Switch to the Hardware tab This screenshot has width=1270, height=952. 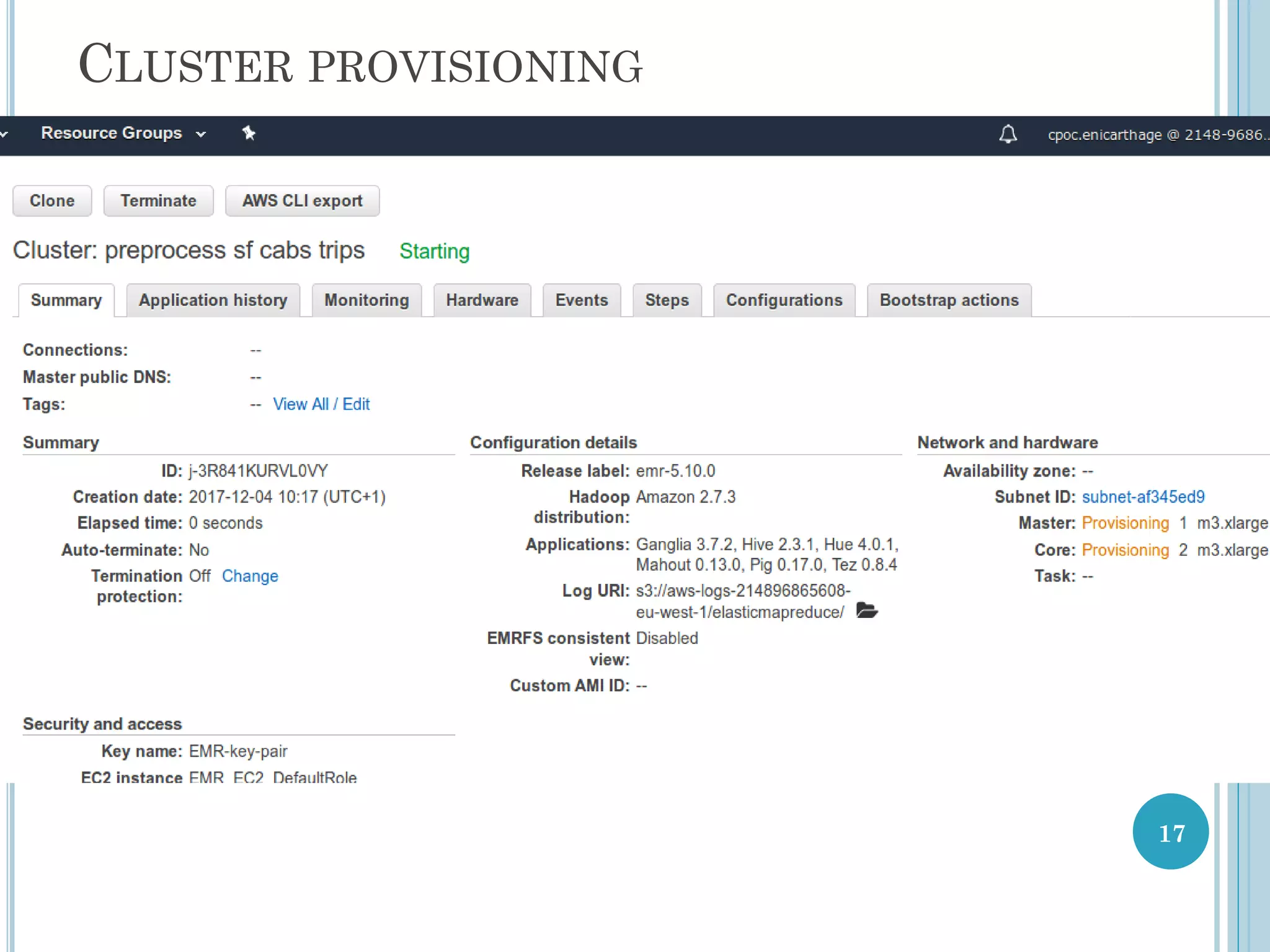(x=482, y=300)
